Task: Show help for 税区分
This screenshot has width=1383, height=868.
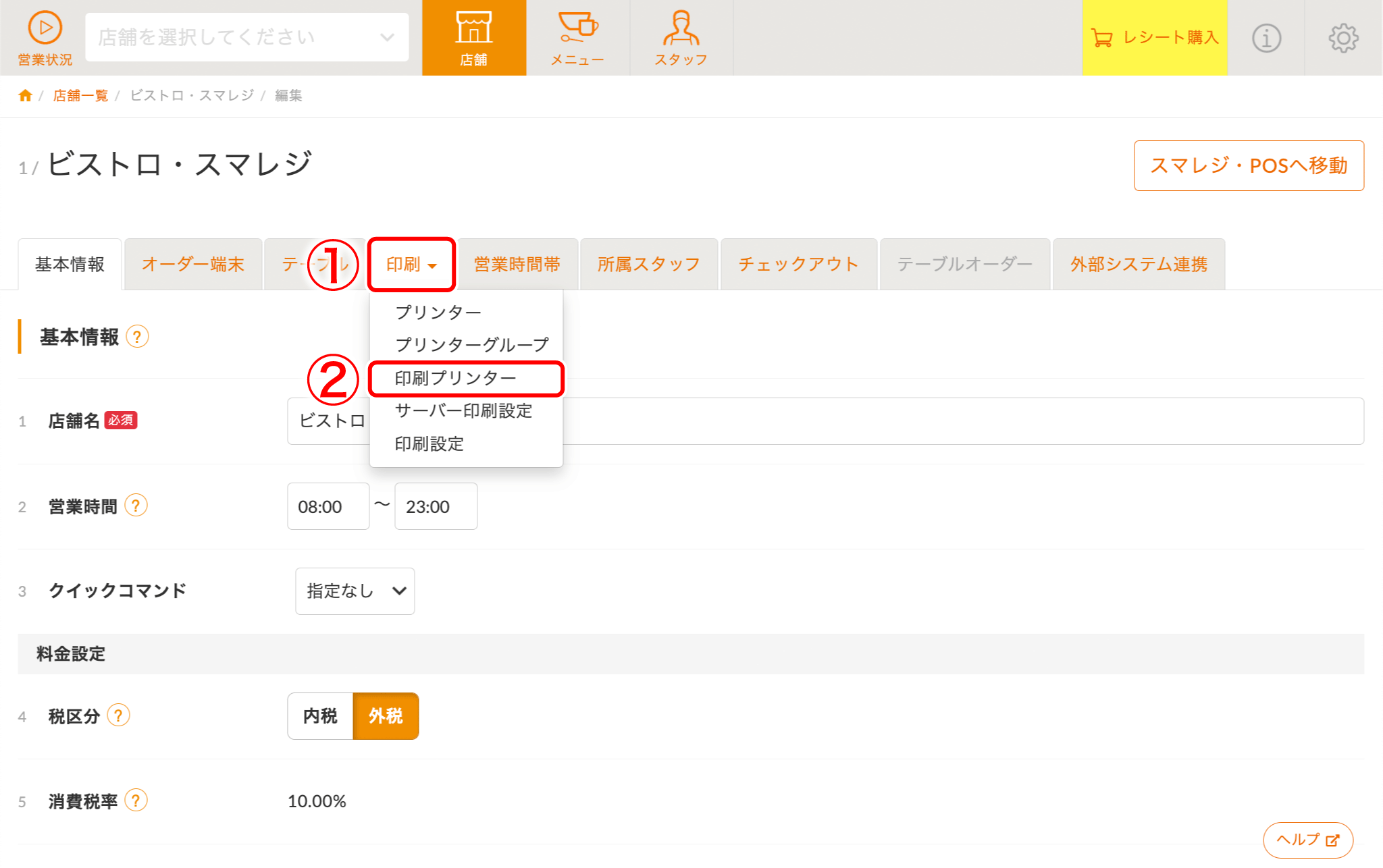Action: 118,715
